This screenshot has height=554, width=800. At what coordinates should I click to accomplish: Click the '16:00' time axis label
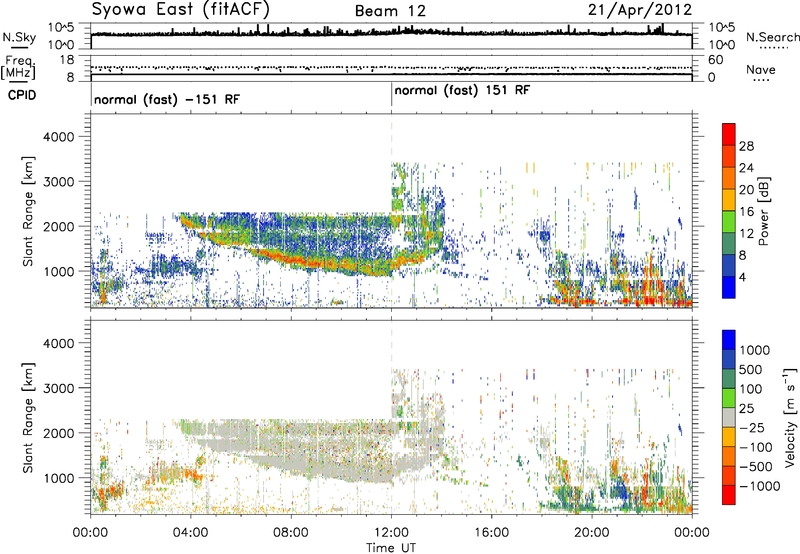[x=491, y=533]
